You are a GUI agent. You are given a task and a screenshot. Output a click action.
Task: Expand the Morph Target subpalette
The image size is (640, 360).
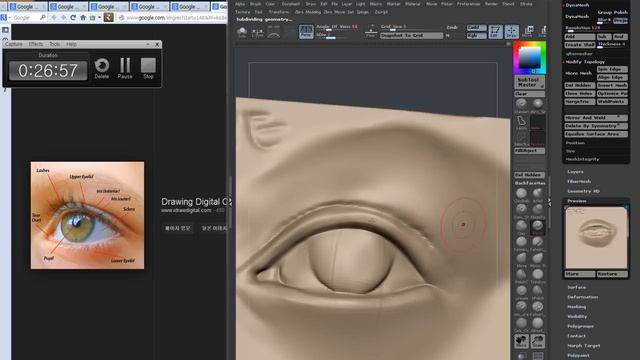(x=584, y=346)
